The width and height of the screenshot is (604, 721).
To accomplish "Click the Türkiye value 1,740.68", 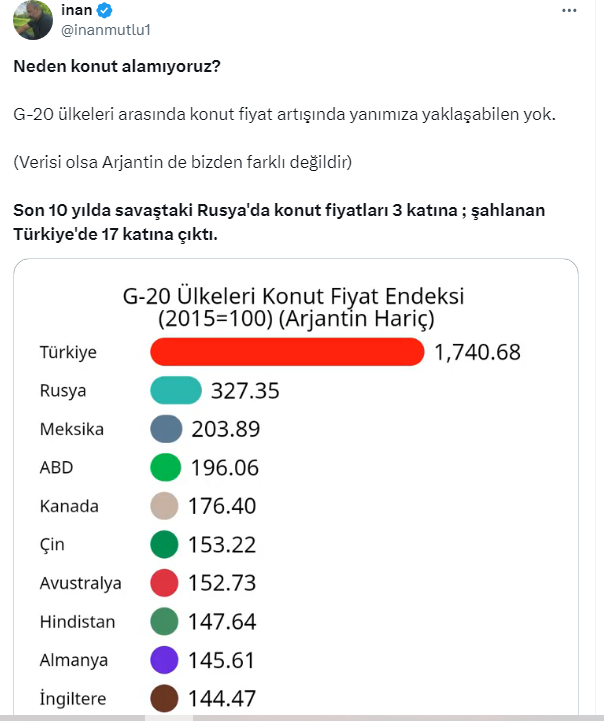I will click(x=478, y=352).
